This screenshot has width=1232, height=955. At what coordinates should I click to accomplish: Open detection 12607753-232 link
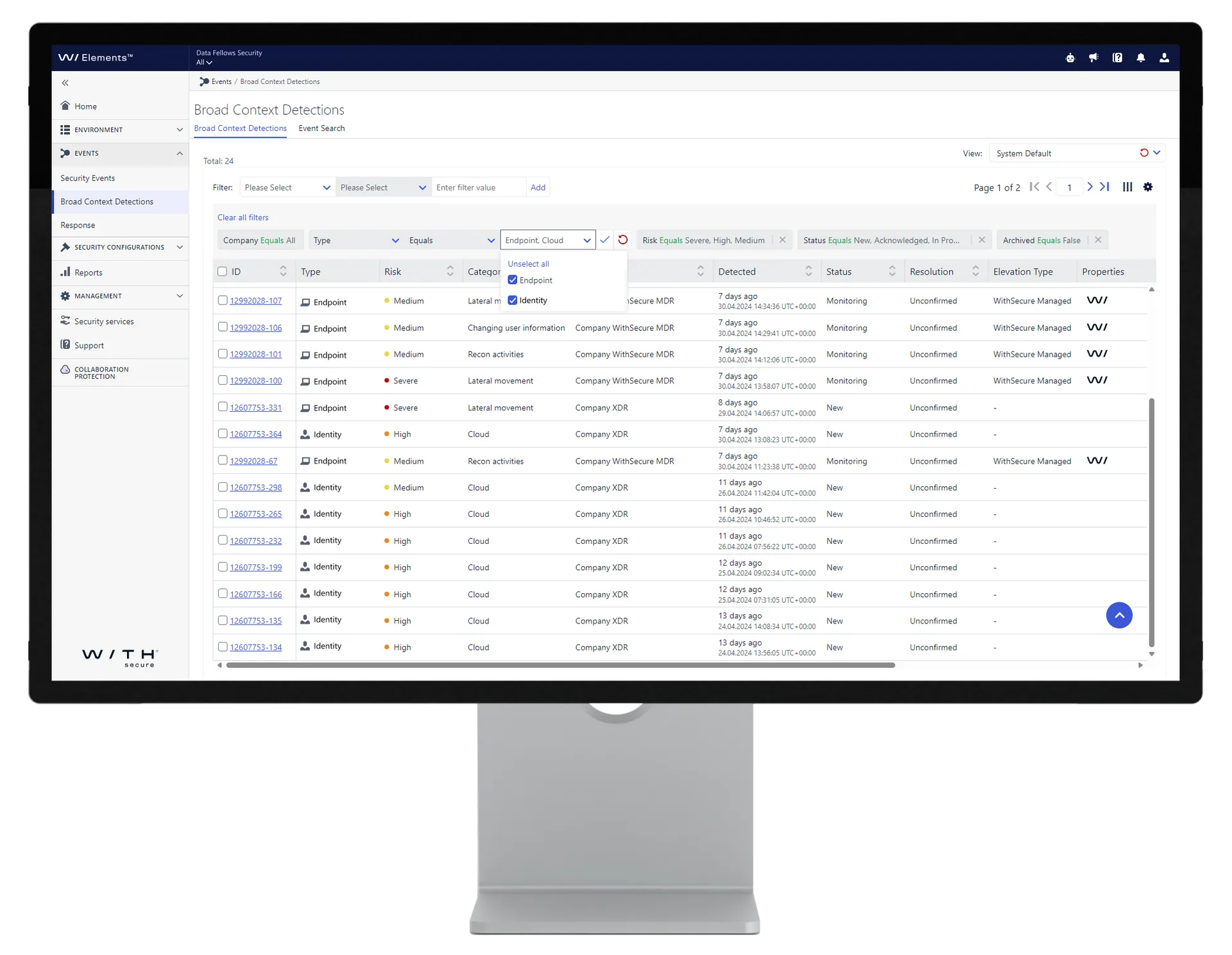(255, 541)
